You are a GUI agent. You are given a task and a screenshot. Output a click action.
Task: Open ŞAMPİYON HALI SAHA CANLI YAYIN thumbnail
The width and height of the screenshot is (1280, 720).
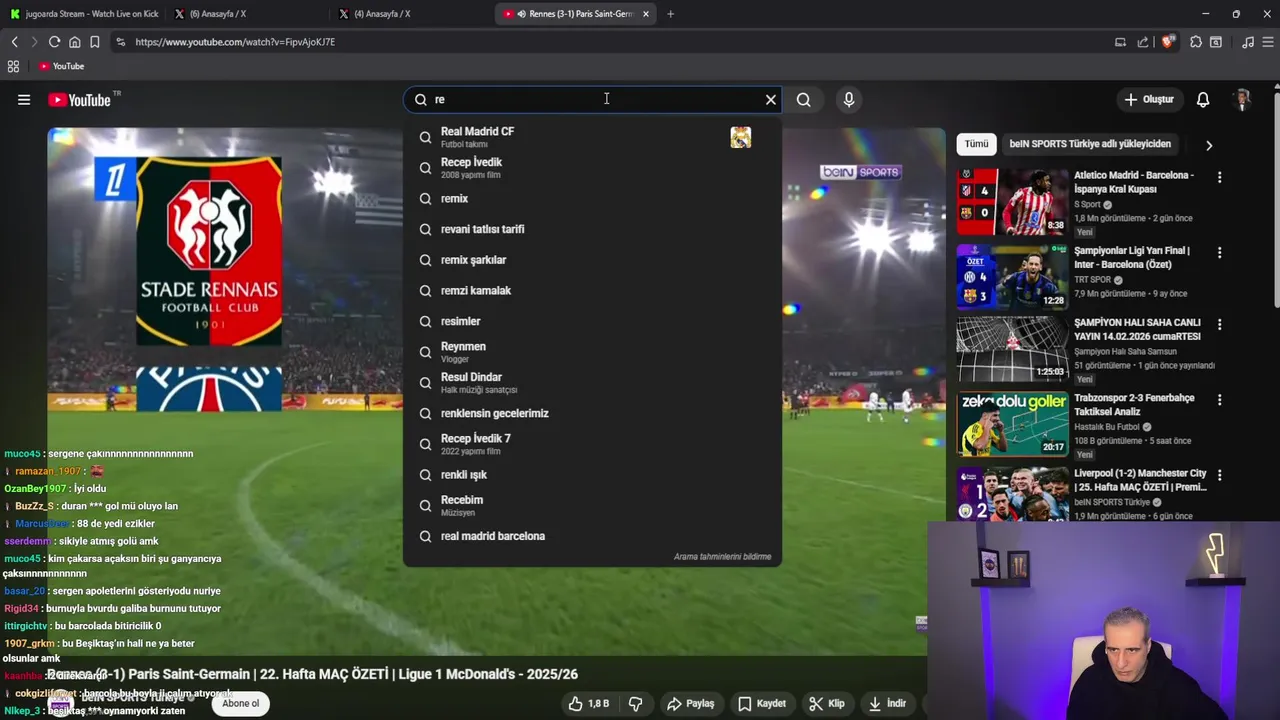[1012, 350]
